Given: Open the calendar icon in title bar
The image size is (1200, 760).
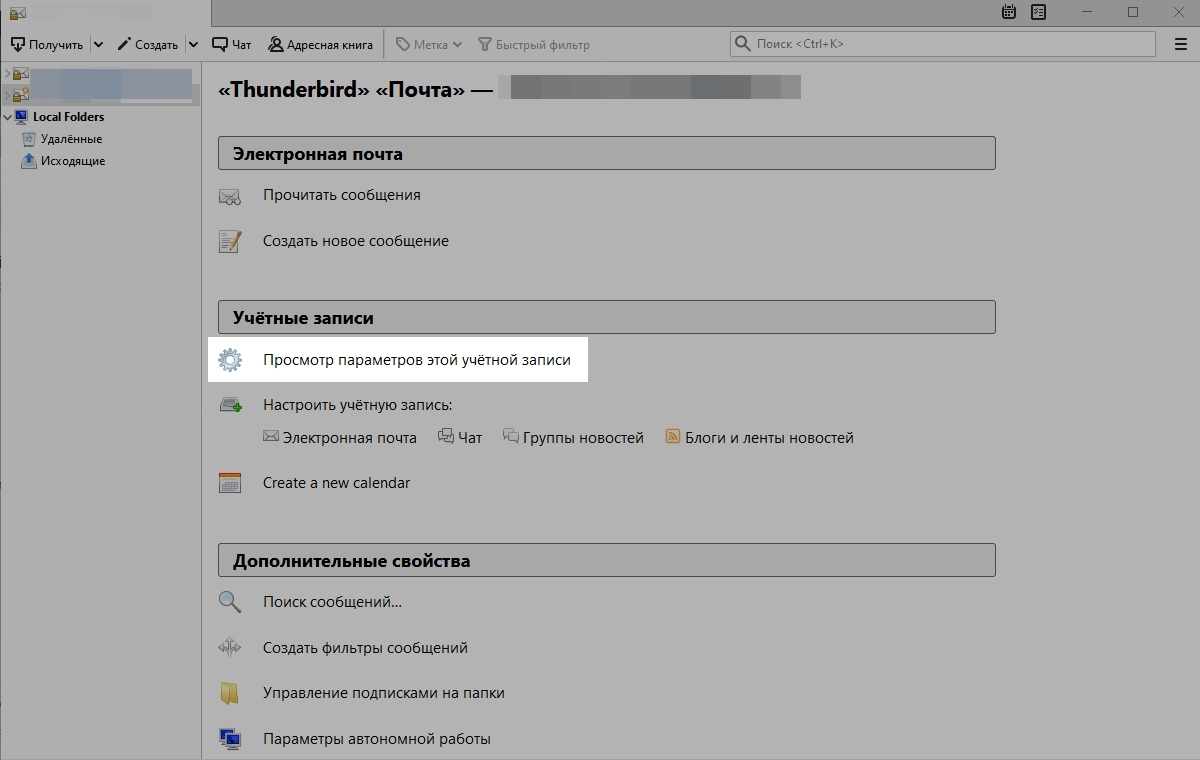Looking at the screenshot, I should [x=1009, y=13].
